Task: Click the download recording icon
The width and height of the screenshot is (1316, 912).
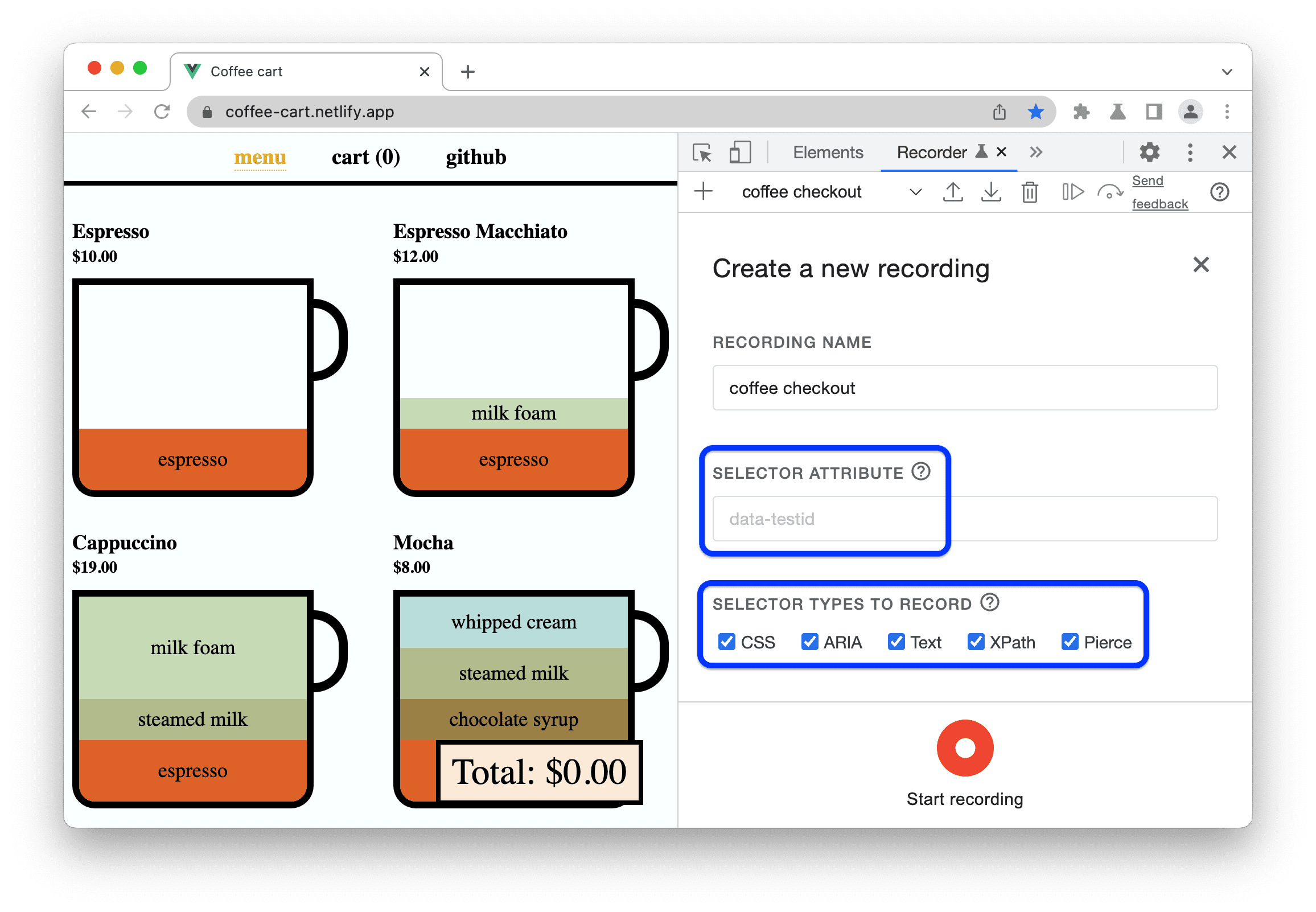Action: 991,193
